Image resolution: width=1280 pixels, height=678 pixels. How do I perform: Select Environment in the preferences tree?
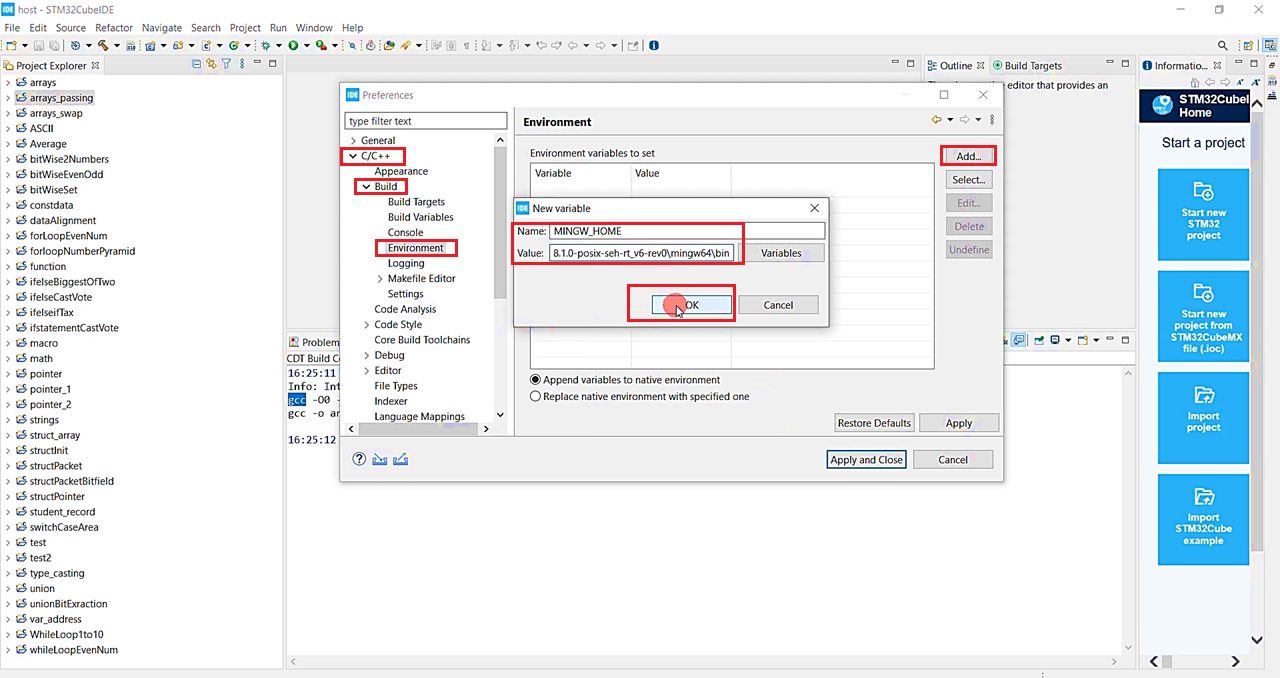point(415,248)
